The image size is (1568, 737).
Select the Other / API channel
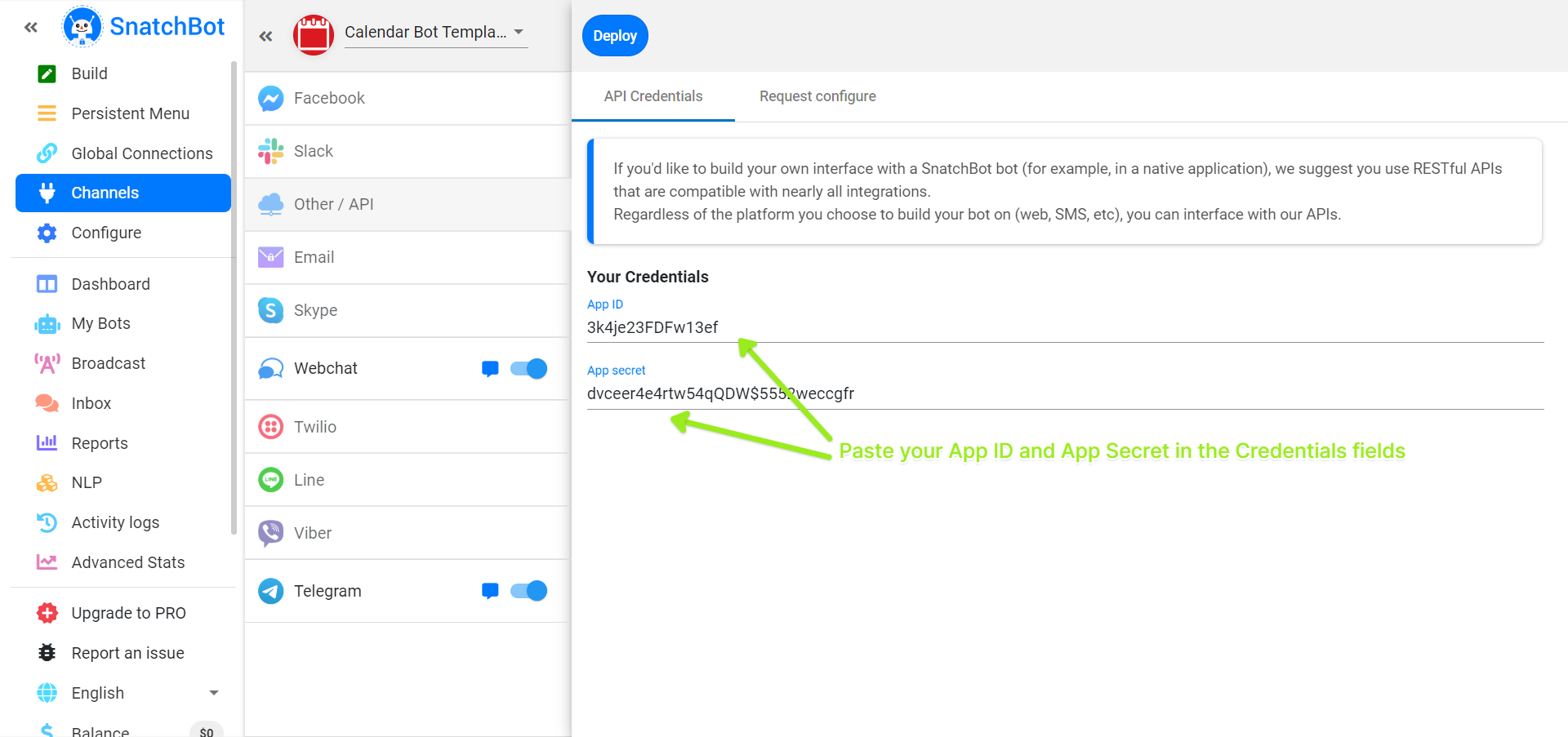tap(408, 204)
